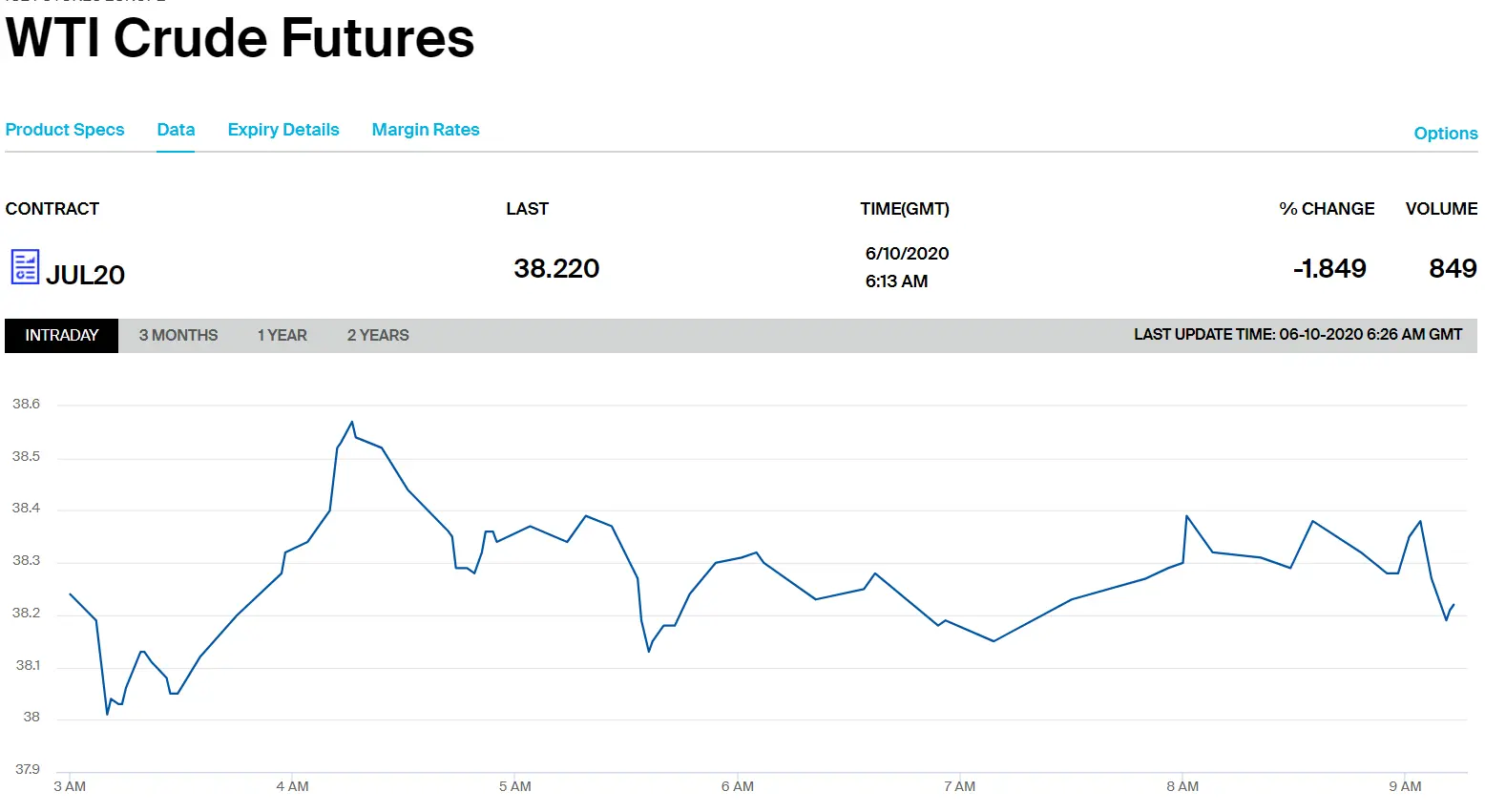
Task: Show the 1 YEAR chart range
Action: point(282,336)
